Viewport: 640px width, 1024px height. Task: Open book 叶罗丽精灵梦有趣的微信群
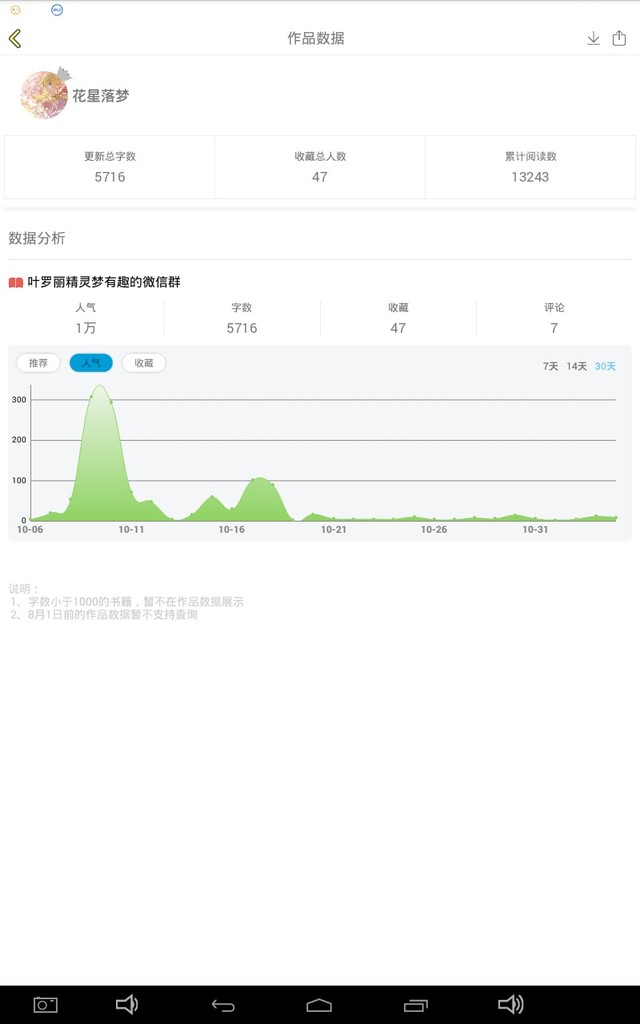pyautogui.click(x=104, y=283)
